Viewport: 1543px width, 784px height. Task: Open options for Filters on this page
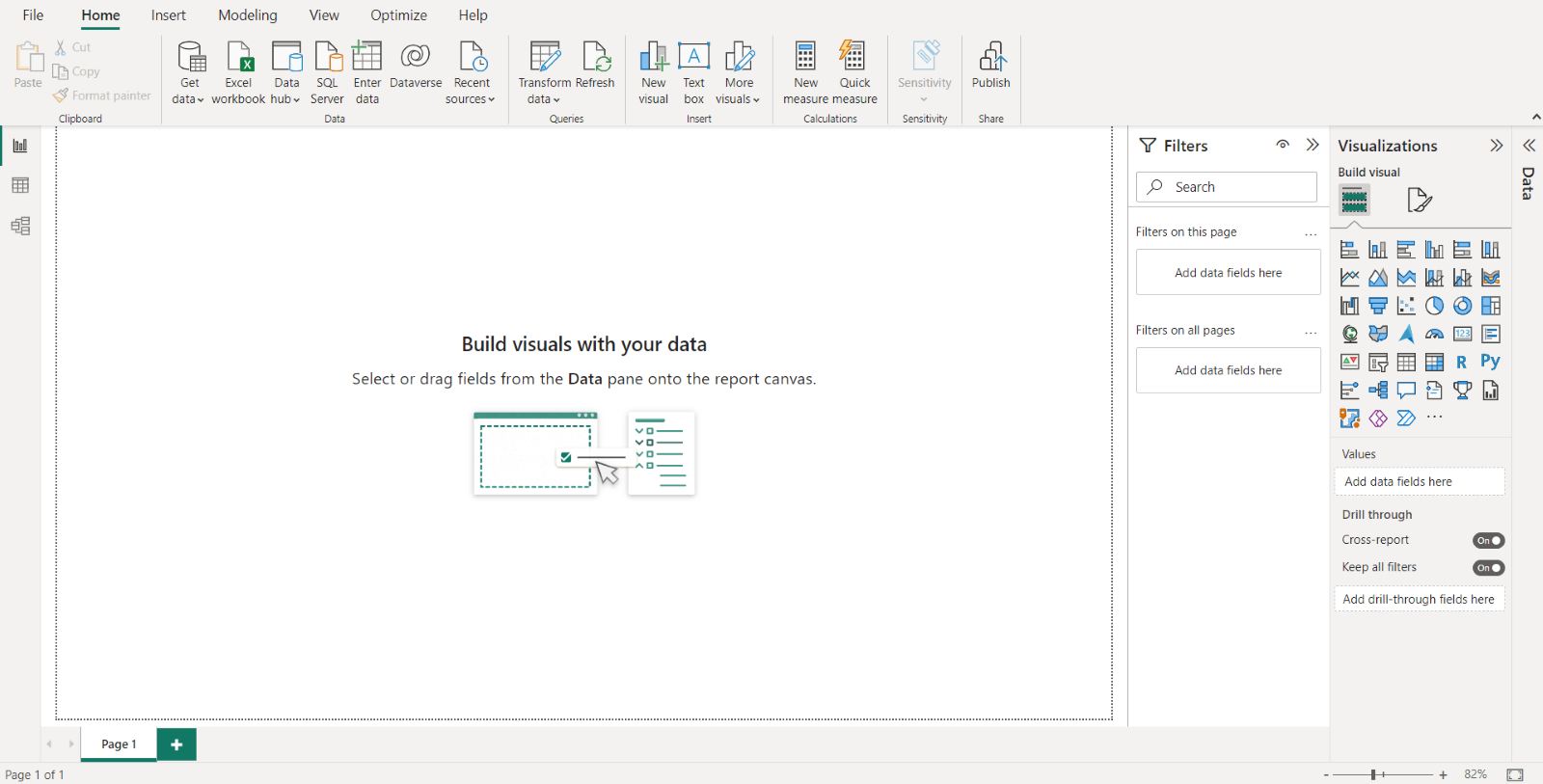point(1311,233)
